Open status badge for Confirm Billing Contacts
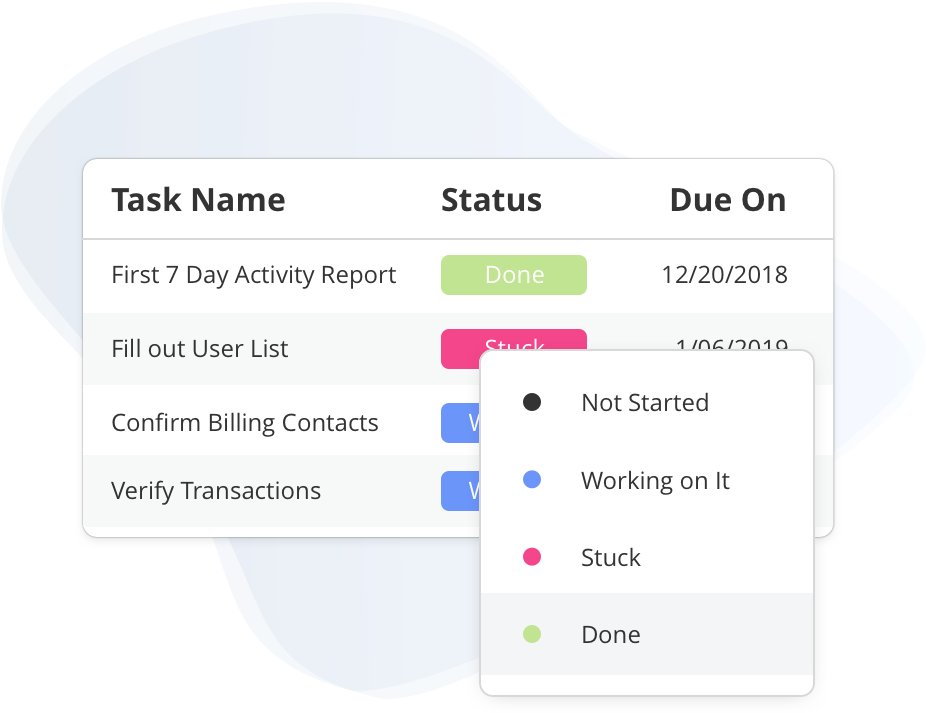 [460, 423]
